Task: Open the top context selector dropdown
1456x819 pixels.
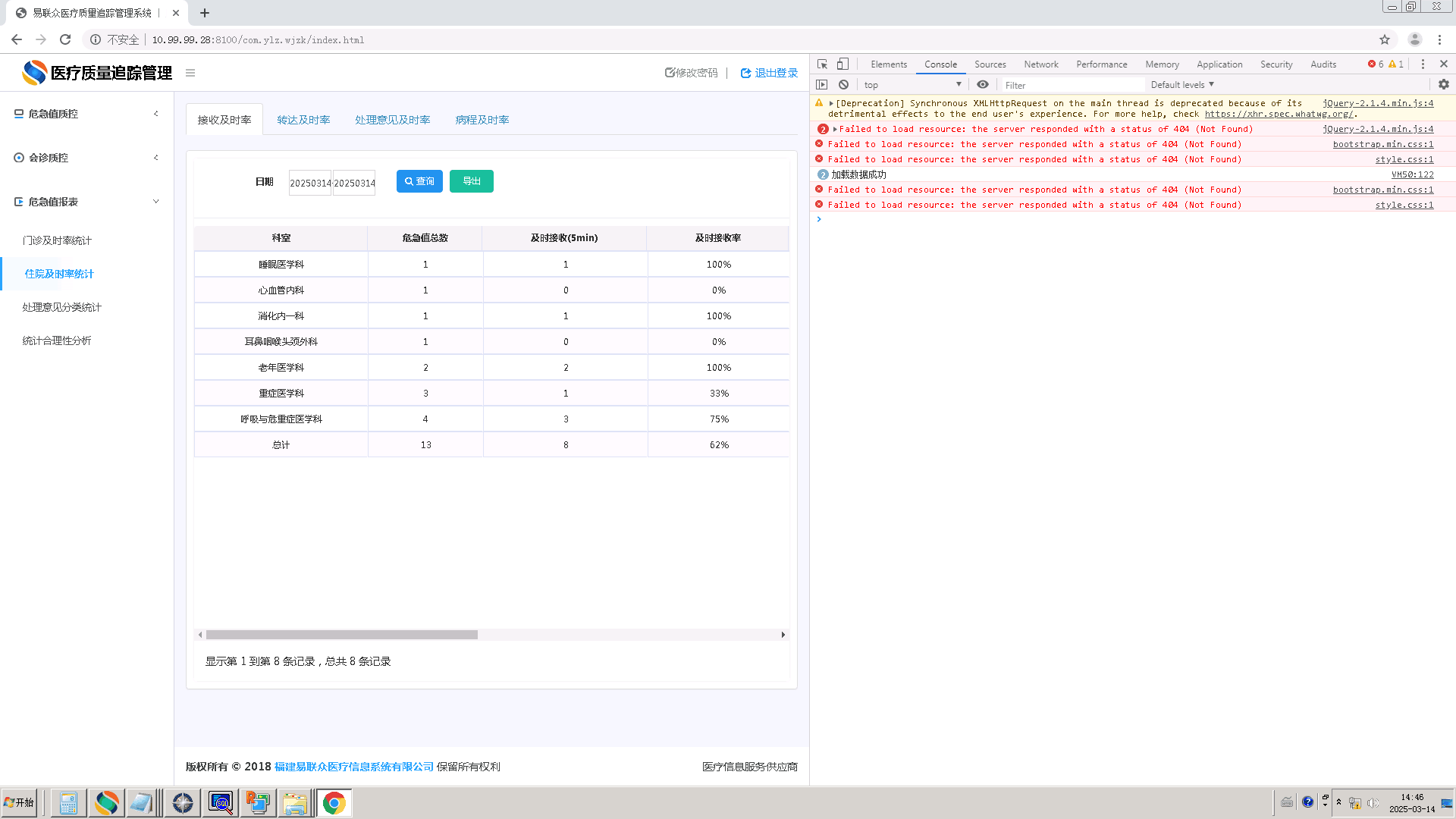Action: pyautogui.click(x=912, y=85)
